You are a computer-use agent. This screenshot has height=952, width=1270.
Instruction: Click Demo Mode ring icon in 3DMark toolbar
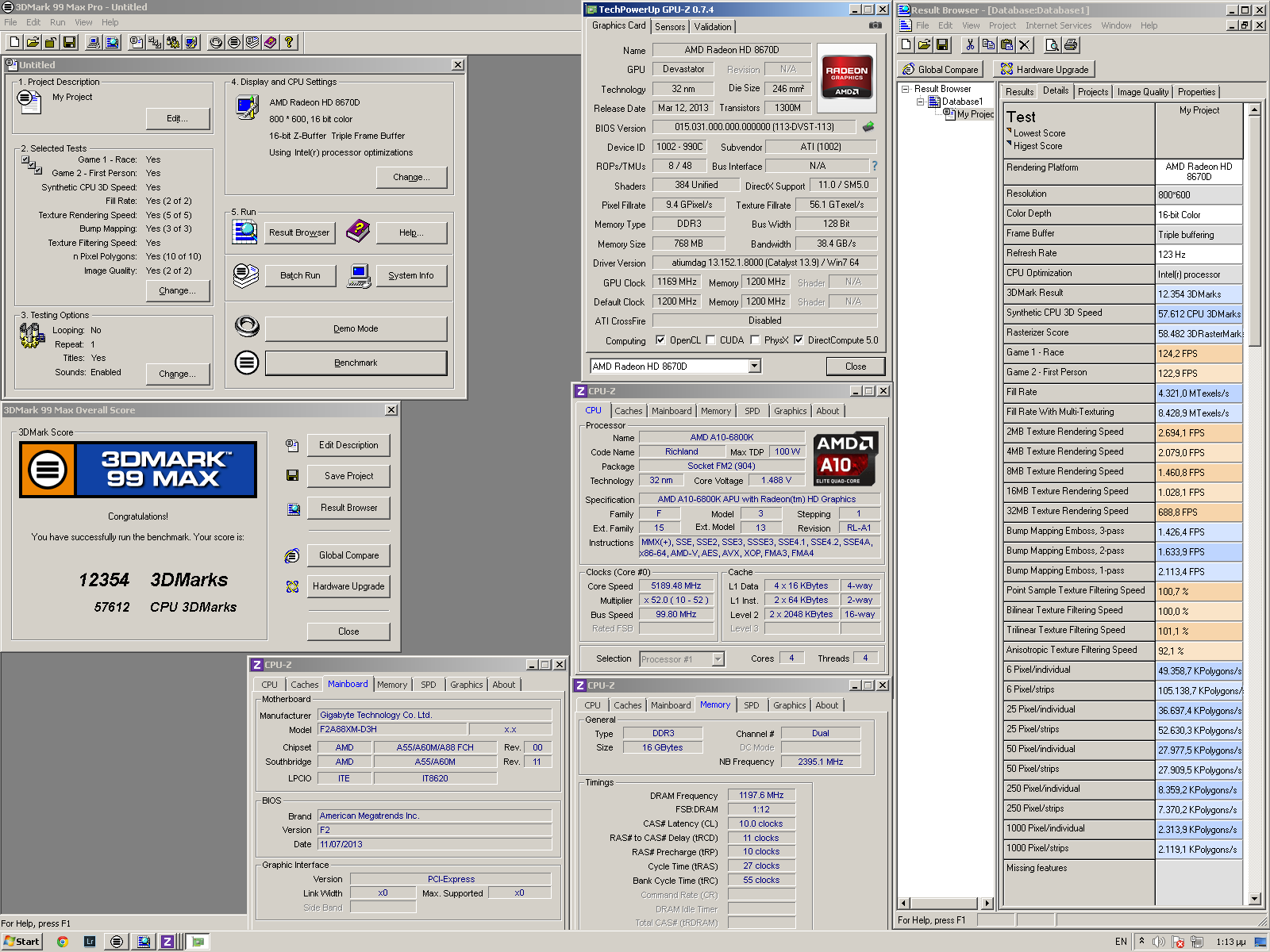coord(216,42)
